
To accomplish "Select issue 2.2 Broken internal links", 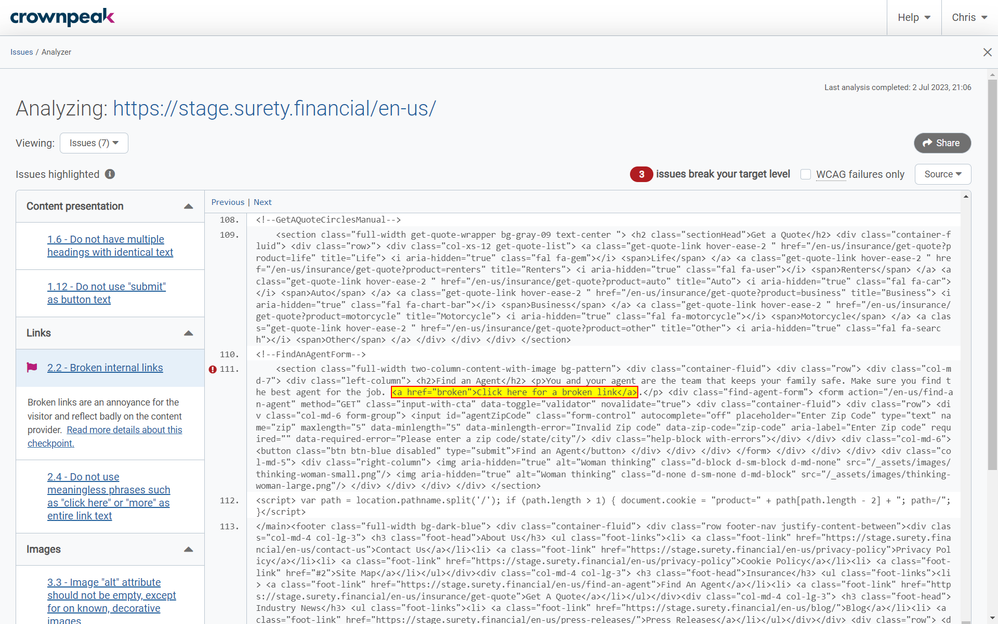I will (x=105, y=368).
